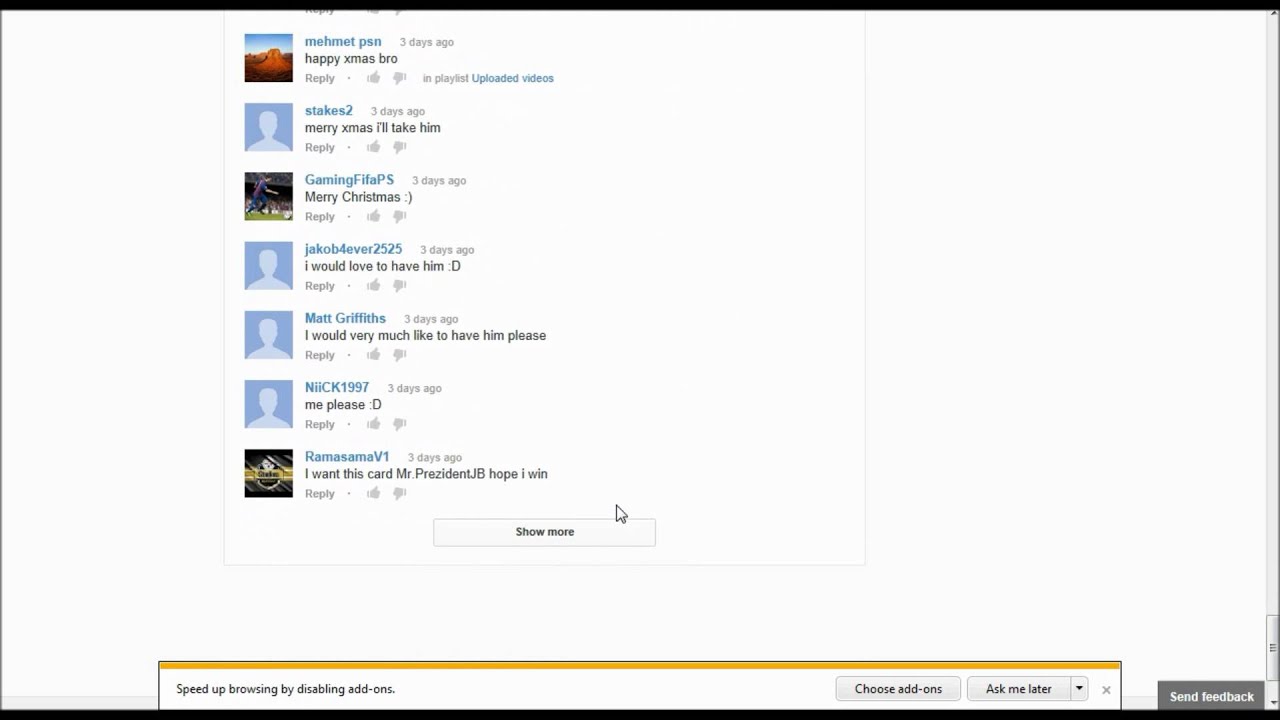Thumbs down NiiCK1997's comment

click(x=399, y=424)
